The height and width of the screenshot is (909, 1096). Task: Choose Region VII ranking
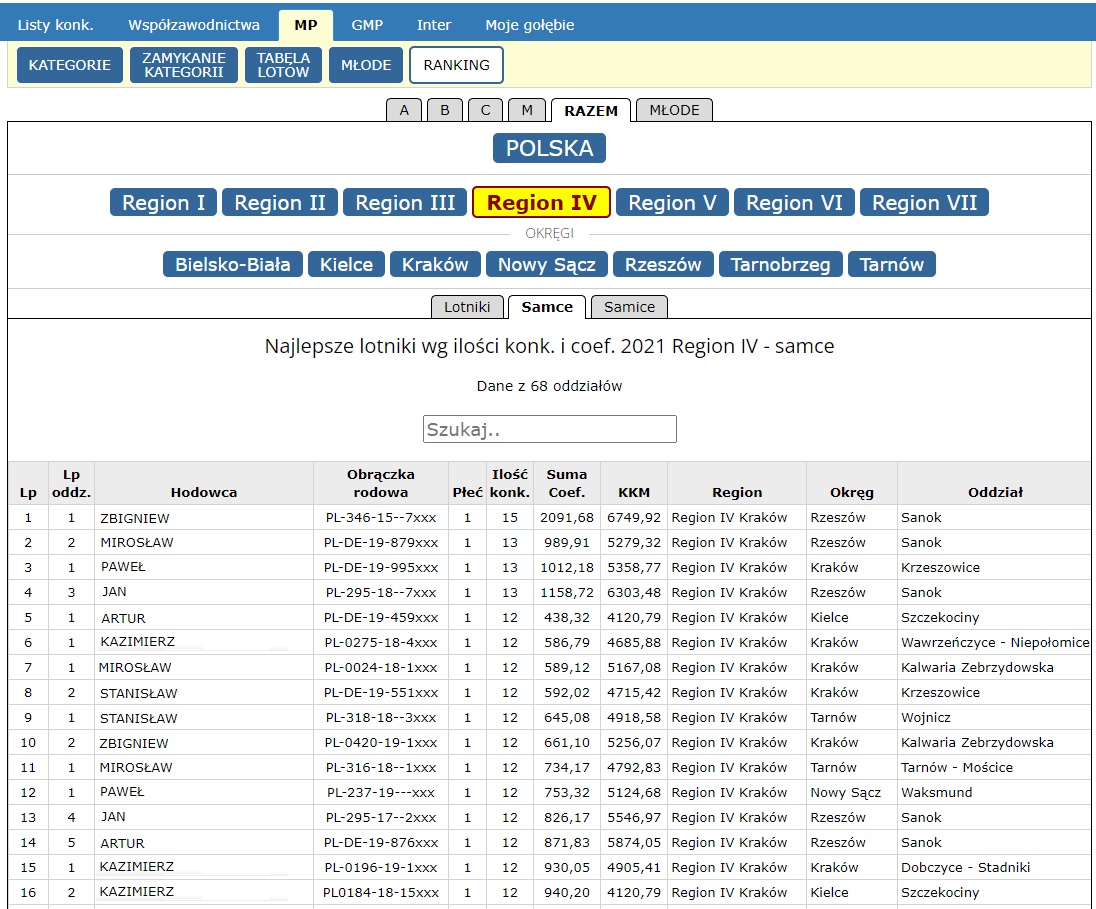point(924,203)
